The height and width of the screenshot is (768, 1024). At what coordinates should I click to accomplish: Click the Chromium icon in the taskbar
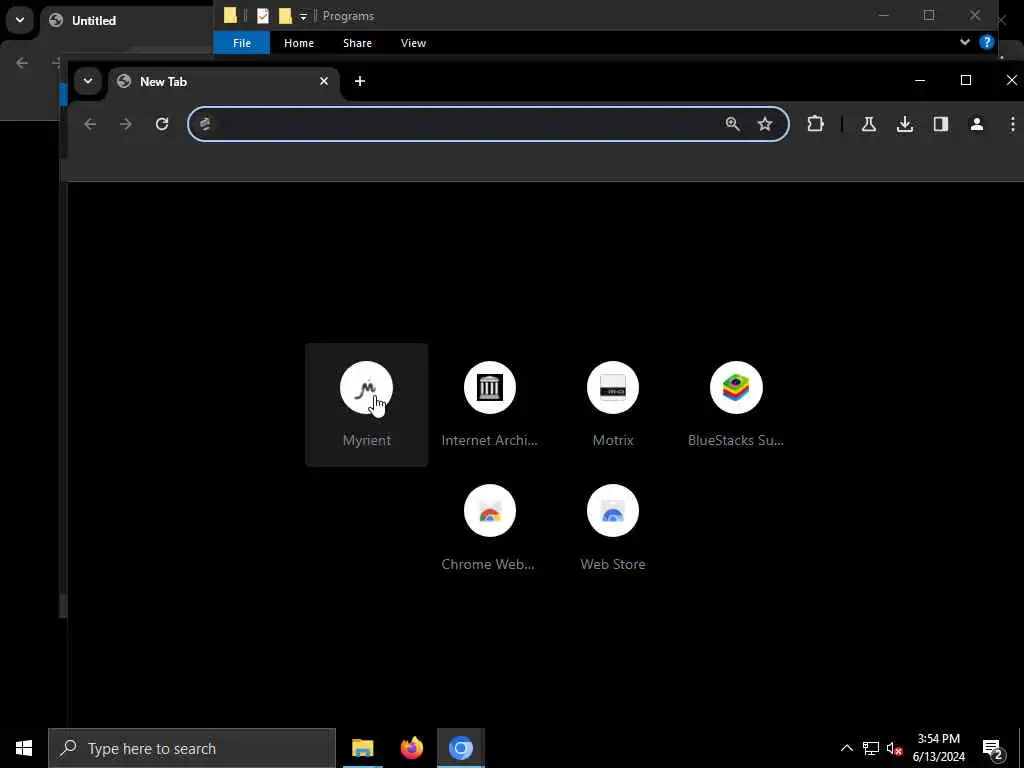460,748
